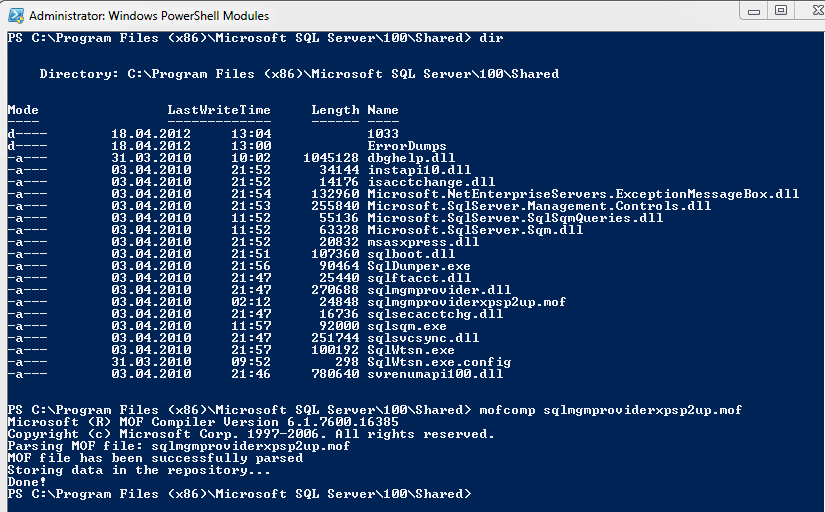Click the Length column header
The height and width of the screenshot is (512, 825).
(x=335, y=110)
